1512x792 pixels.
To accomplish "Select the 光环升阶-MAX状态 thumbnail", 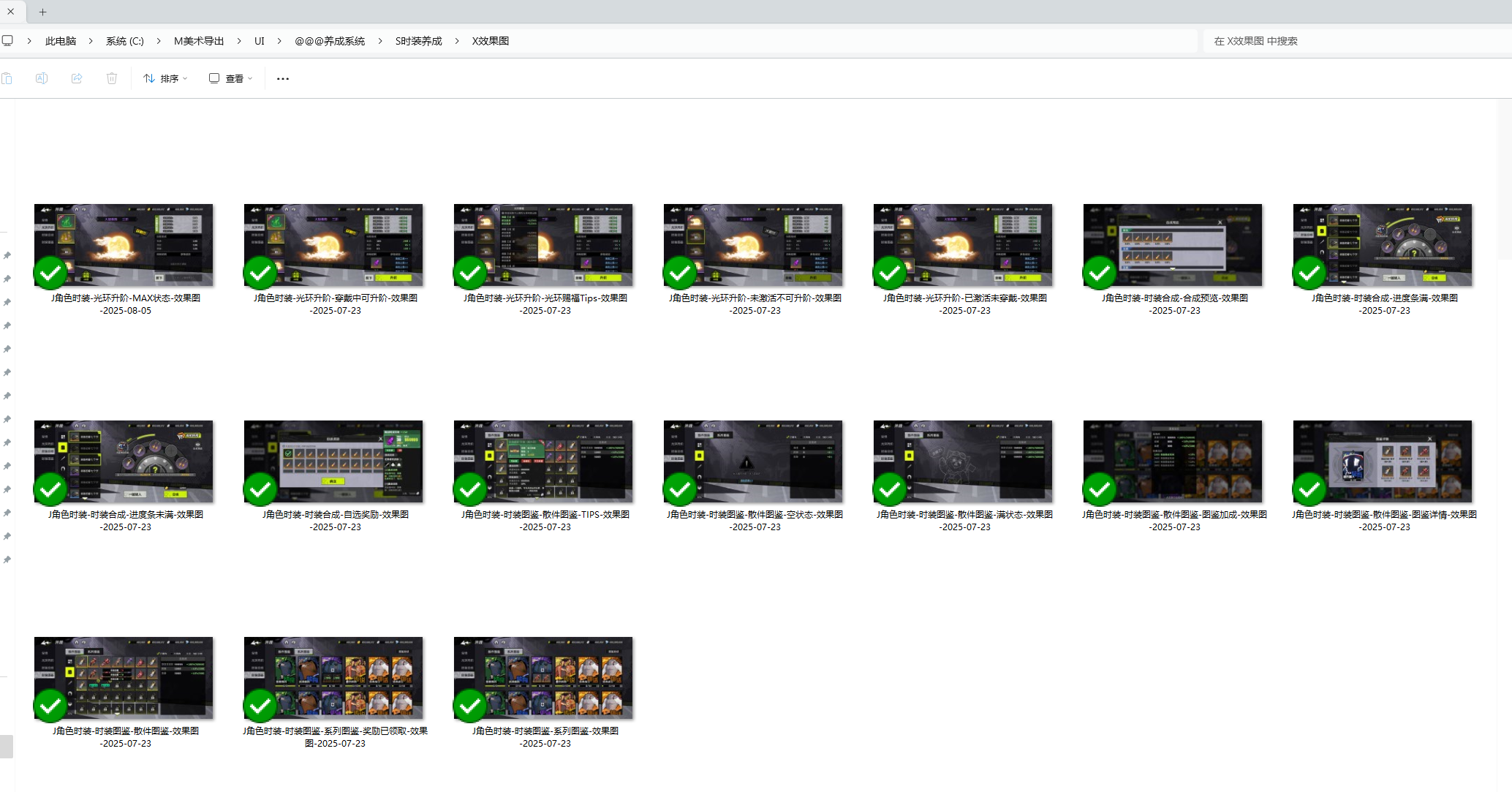I will click(x=124, y=245).
